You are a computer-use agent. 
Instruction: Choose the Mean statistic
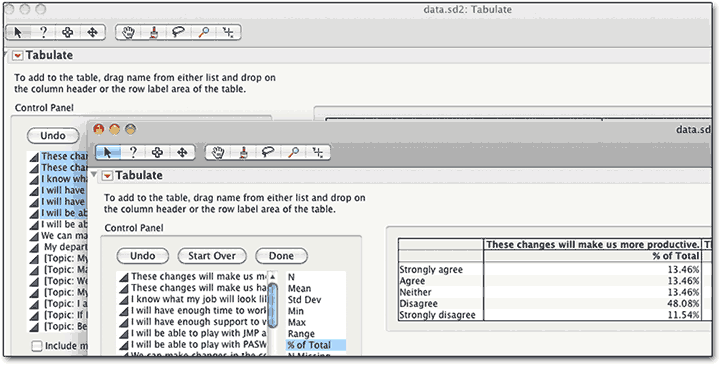tap(299, 288)
